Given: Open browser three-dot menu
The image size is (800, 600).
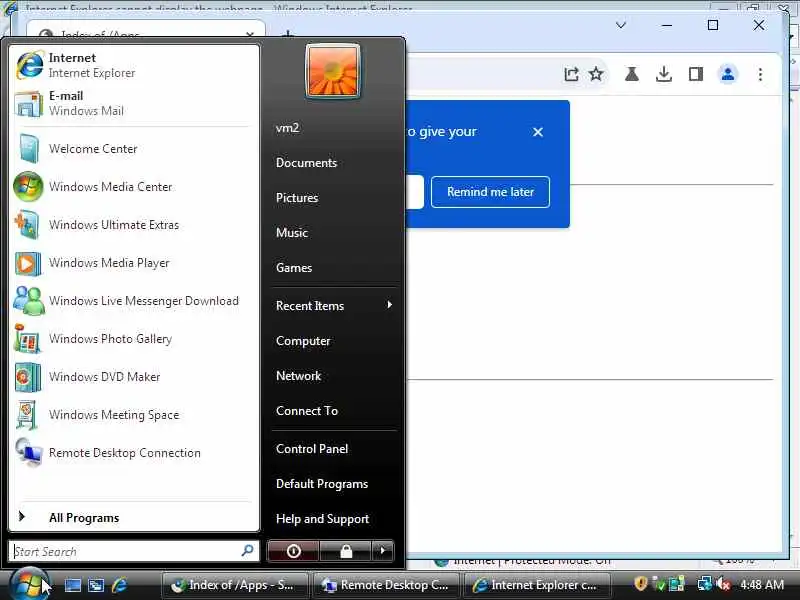Looking at the screenshot, I should [760, 74].
